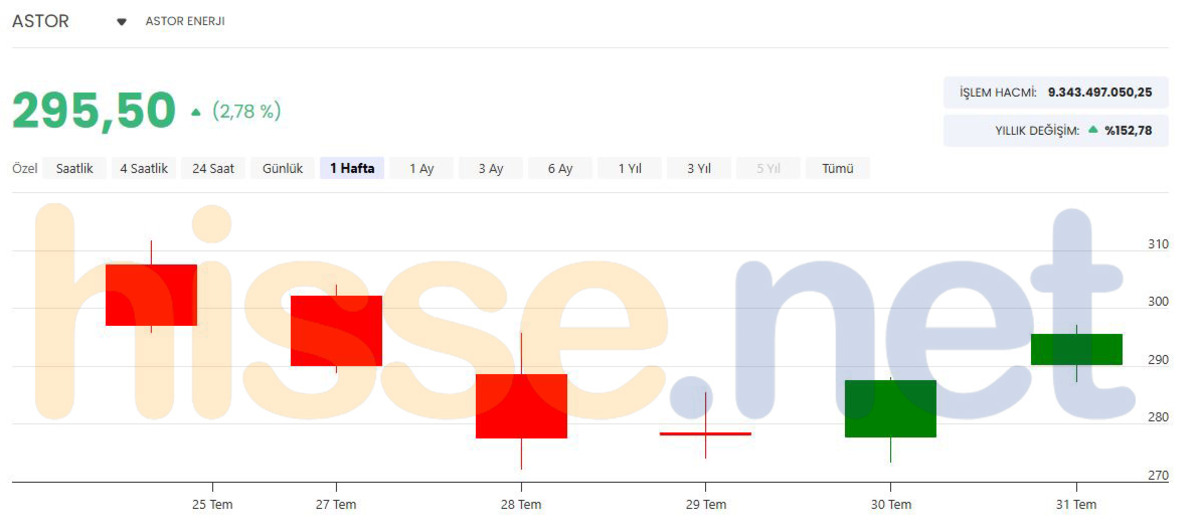Click the 28 Tem red candlestick
Viewport: 1200px width, 531px height.
(x=521, y=406)
